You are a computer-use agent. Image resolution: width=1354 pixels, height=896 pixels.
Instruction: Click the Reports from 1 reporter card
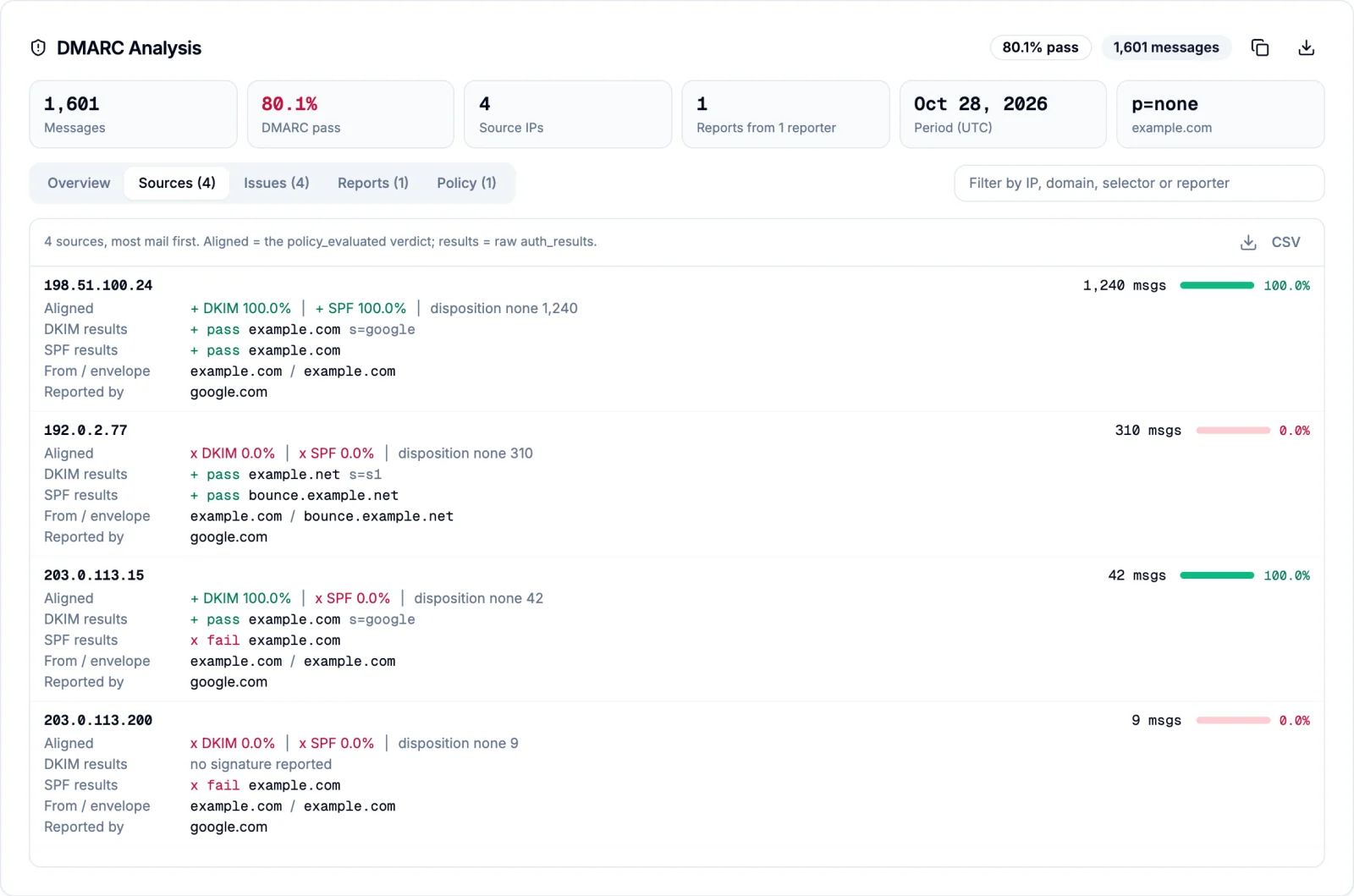click(x=785, y=114)
